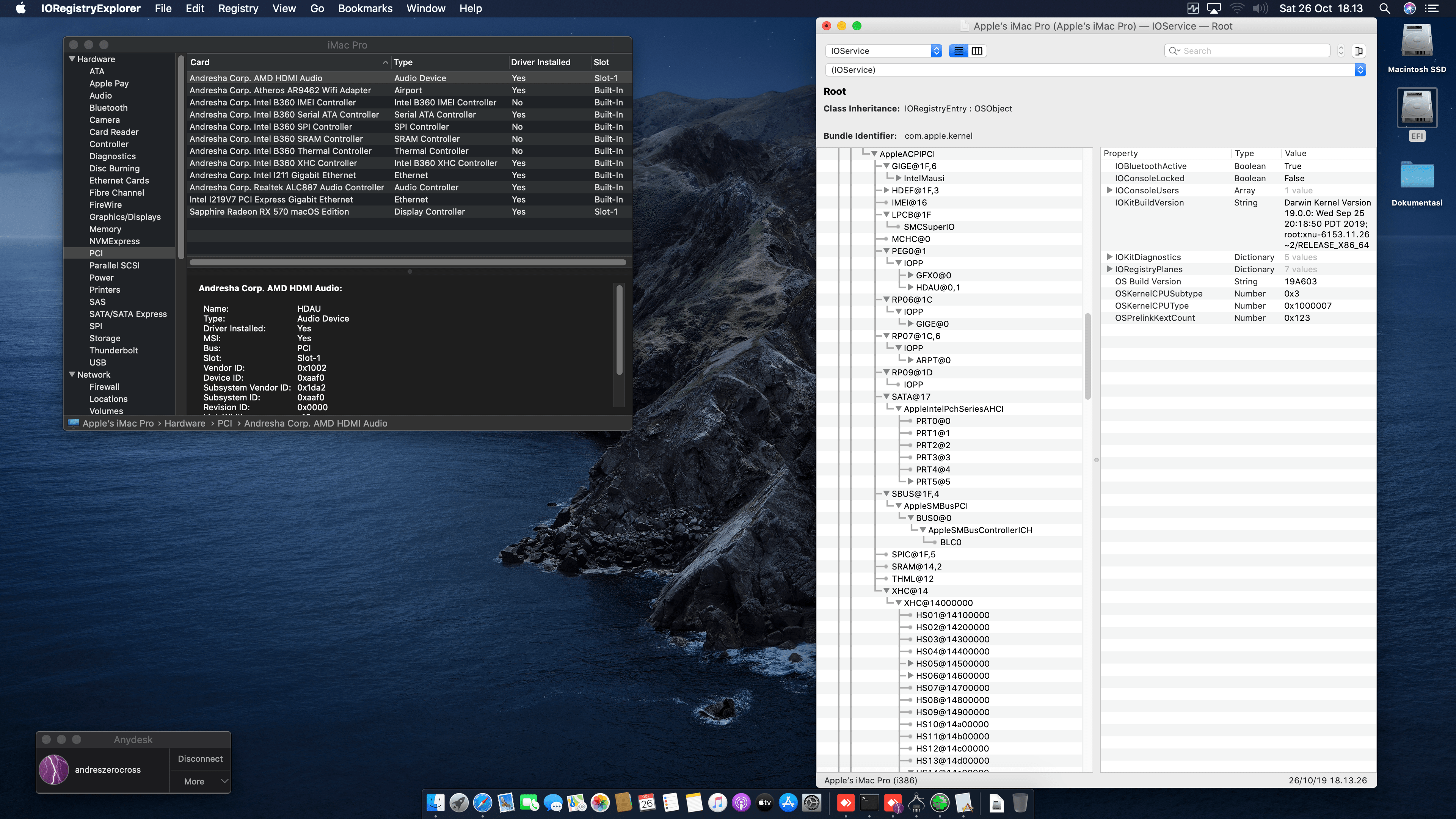Click Disconnect in the Anydesk window
Viewport: 1456px width, 819px height.
coord(200,758)
